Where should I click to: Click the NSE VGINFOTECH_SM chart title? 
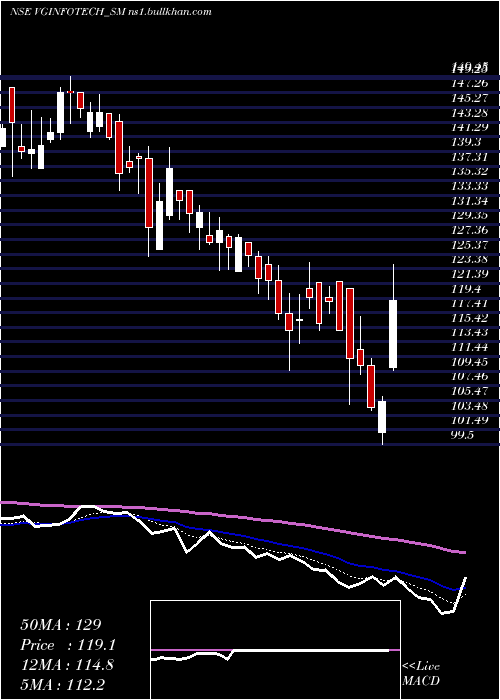click(x=110, y=12)
